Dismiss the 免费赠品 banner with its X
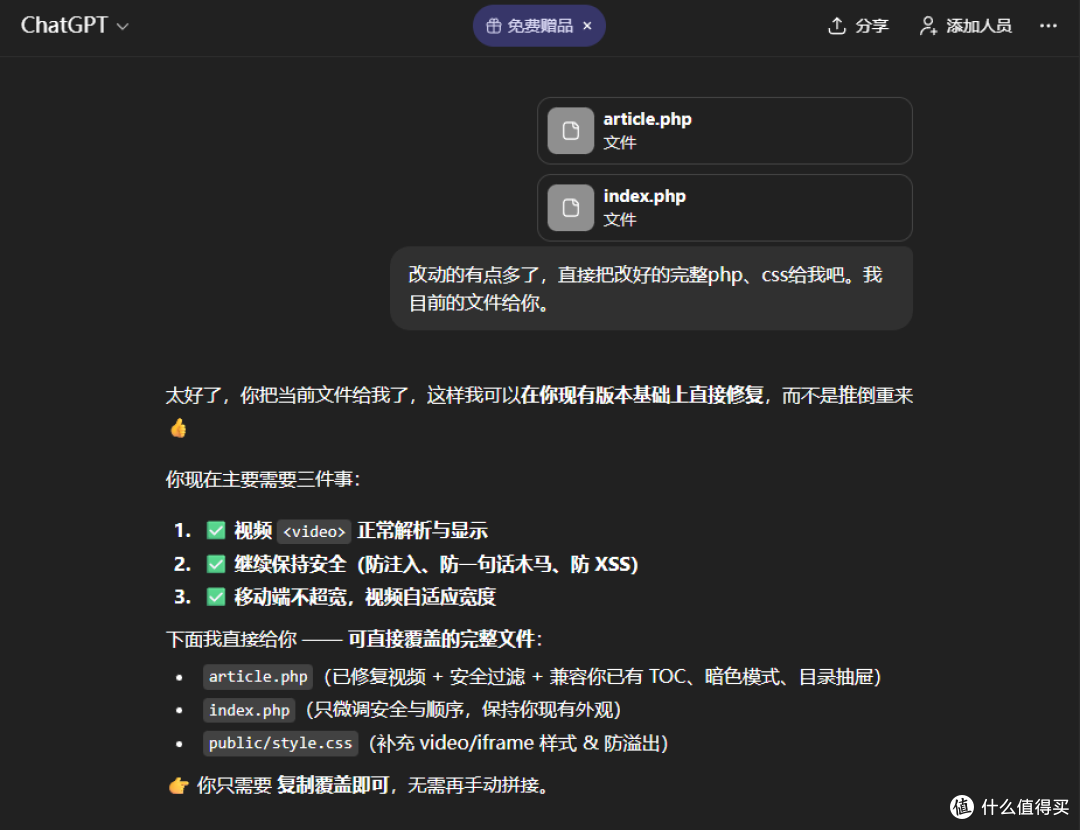The height and width of the screenshot is (830, 1080). point(587,26)
